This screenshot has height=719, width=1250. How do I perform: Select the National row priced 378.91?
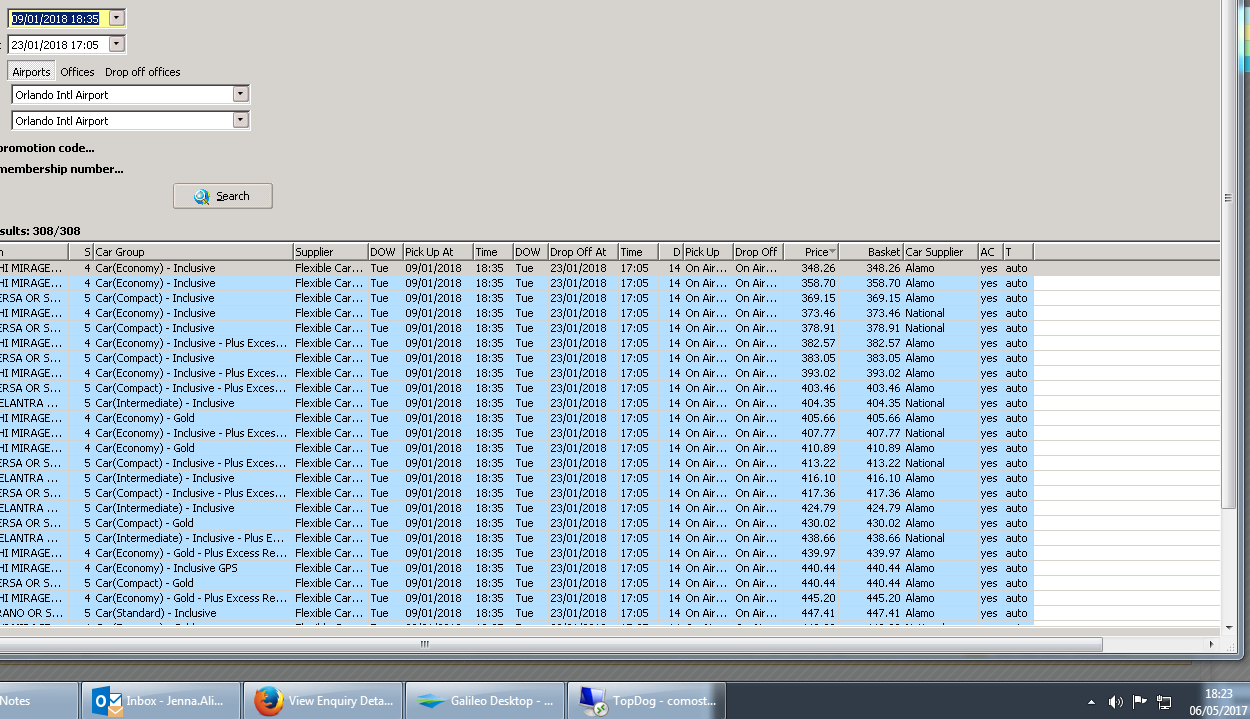516,328
